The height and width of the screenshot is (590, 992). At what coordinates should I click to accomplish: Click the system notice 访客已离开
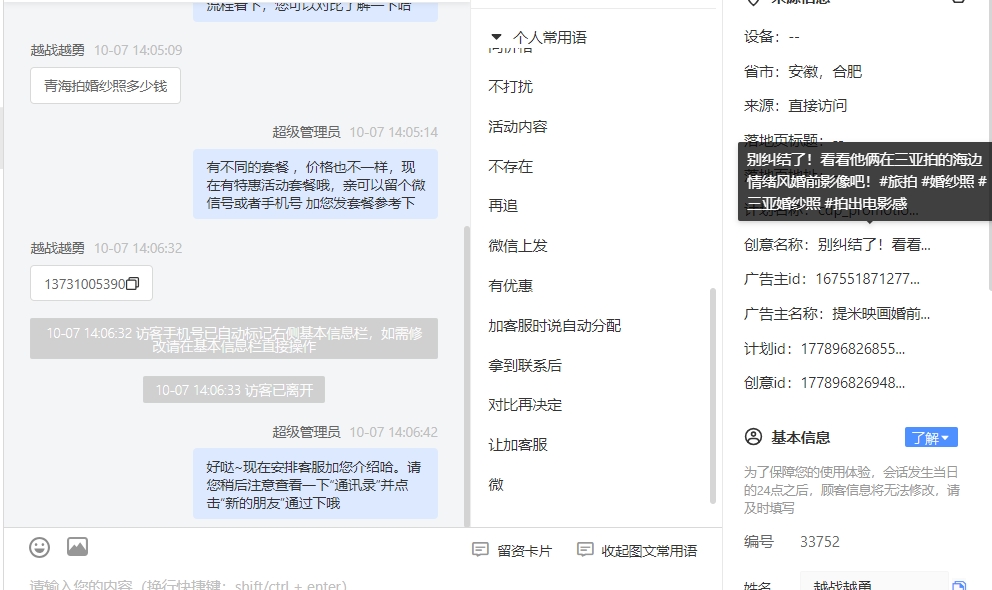tap(234, 390)
